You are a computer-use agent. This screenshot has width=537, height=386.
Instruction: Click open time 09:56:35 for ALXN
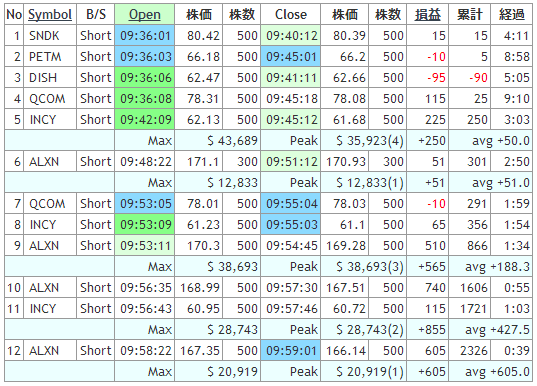145,288
